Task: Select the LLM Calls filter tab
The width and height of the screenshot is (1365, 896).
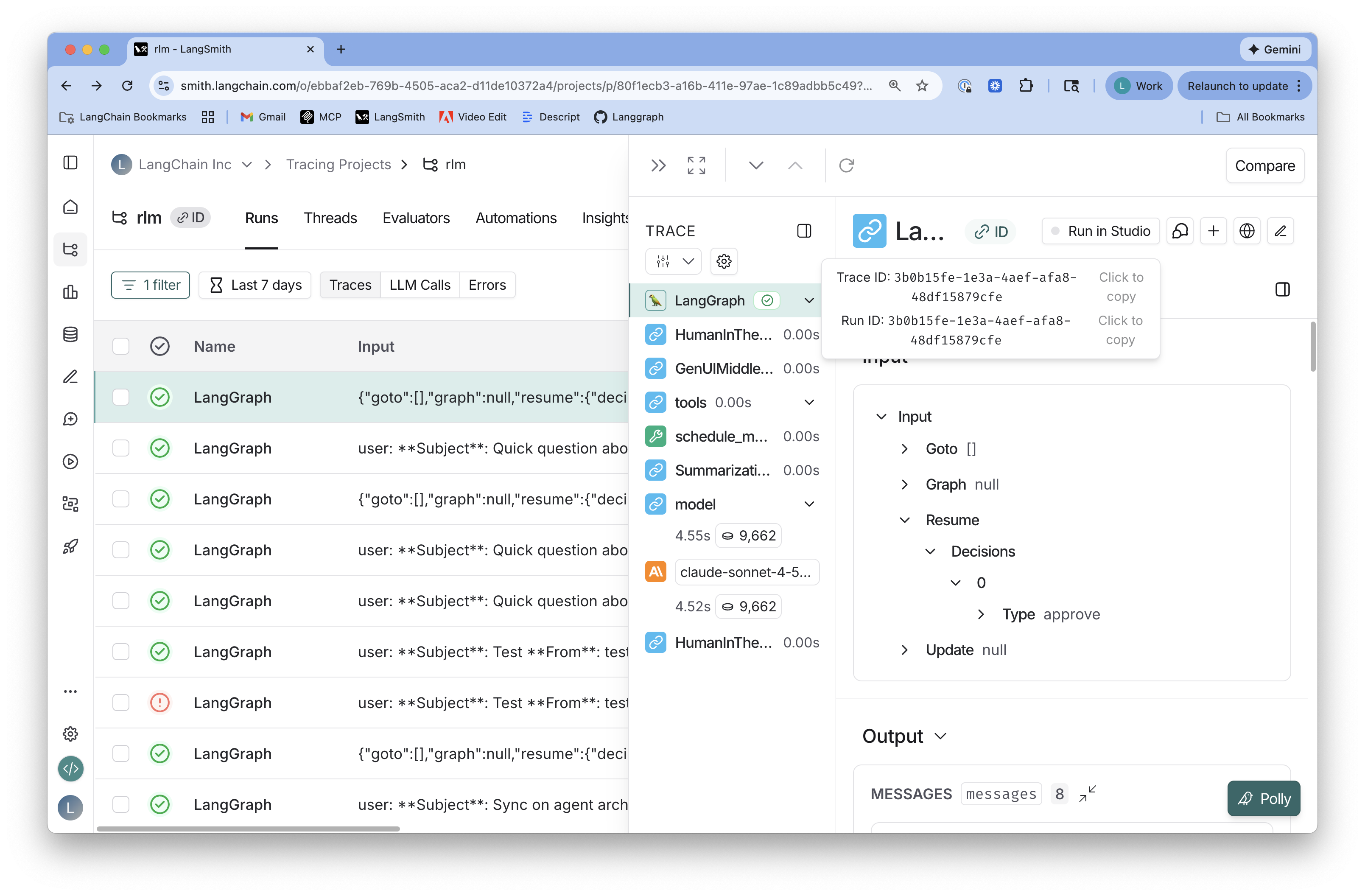Action: (x=420, y=285)
